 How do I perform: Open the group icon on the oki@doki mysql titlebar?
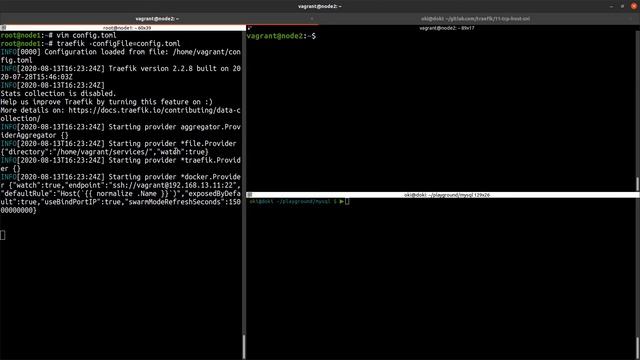coord(249,195)
